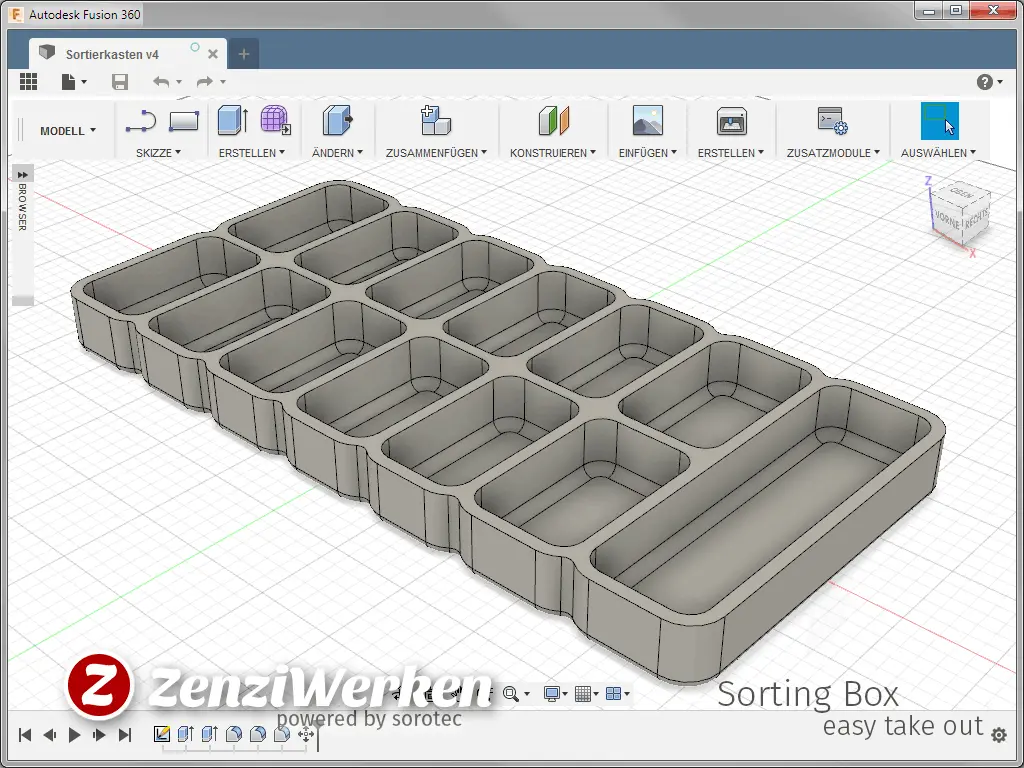Select the move feature in the timeline
1024x768 pixels.
(306, 734)
